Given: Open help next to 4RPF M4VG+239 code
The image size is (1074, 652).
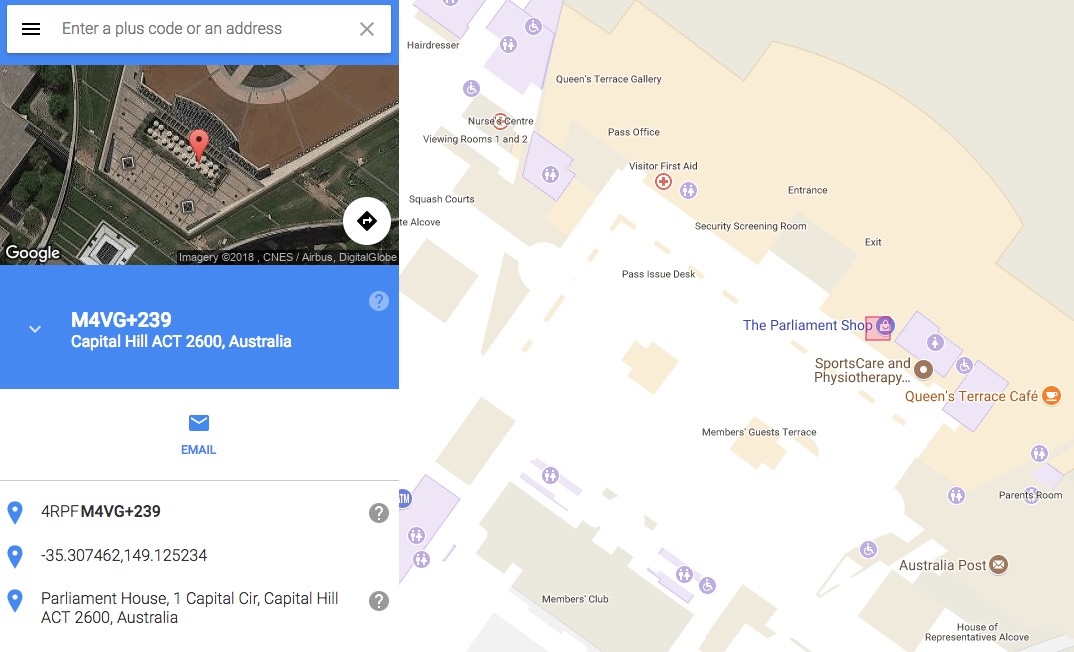Looking at the screenshot, I should [x=379, y=513].
